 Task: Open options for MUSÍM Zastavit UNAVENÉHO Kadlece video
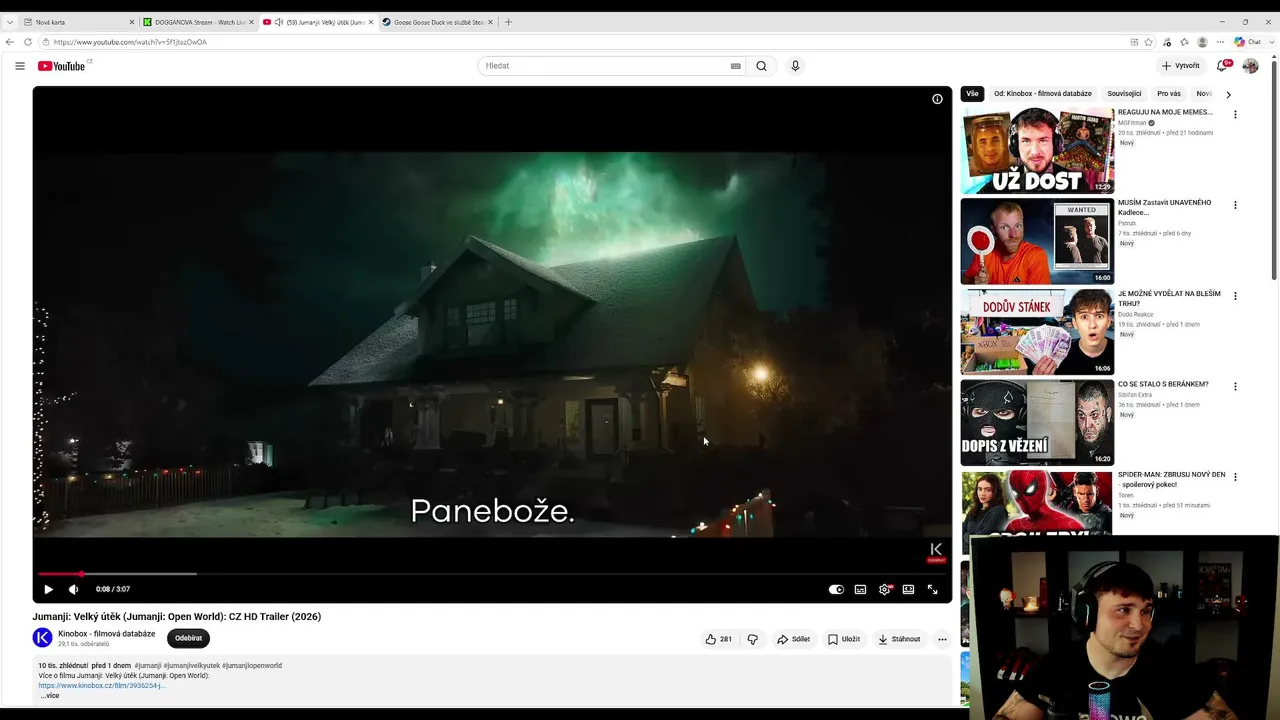[1235, 205]
